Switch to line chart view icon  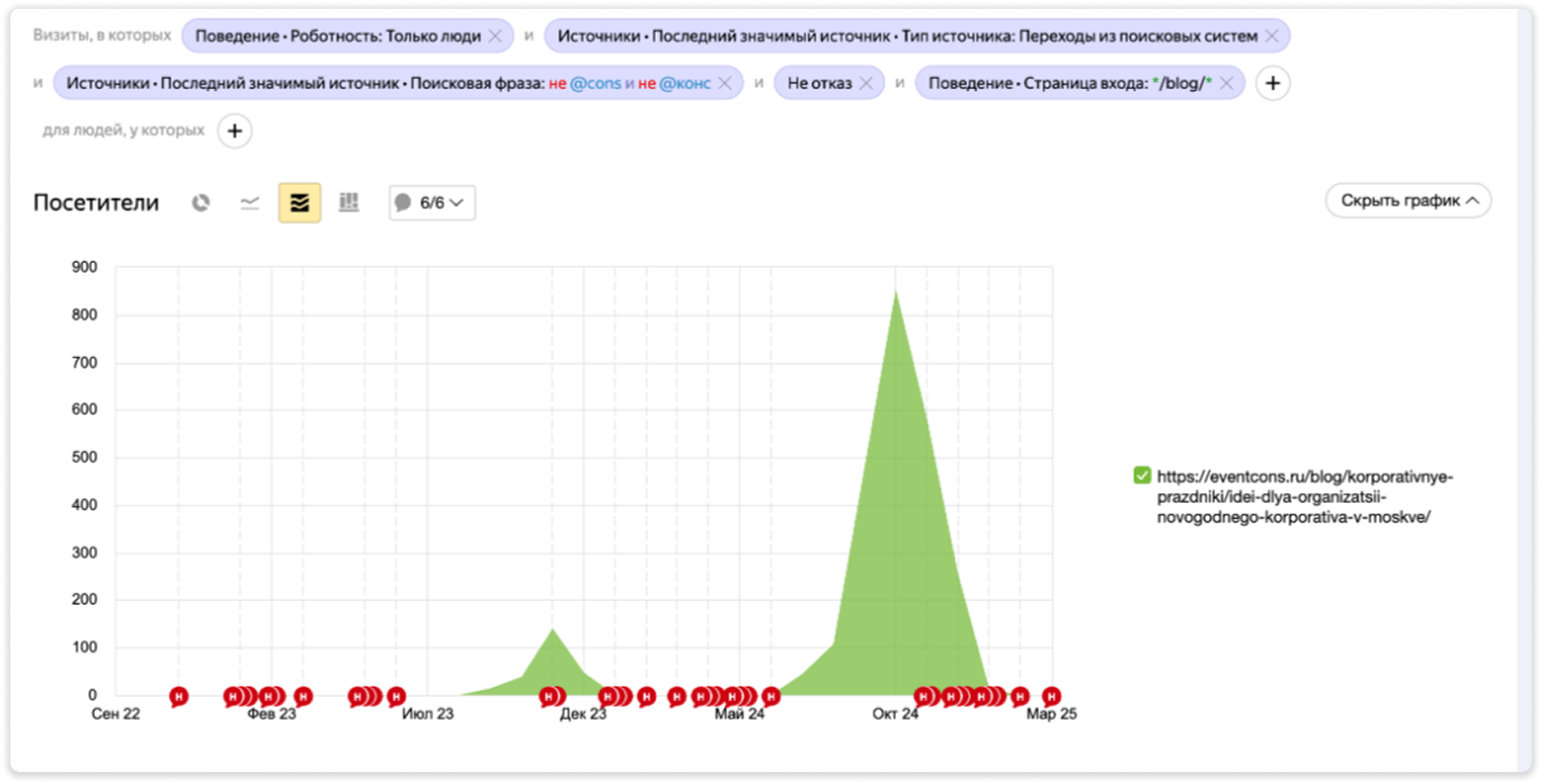click(x=249, y=203)
